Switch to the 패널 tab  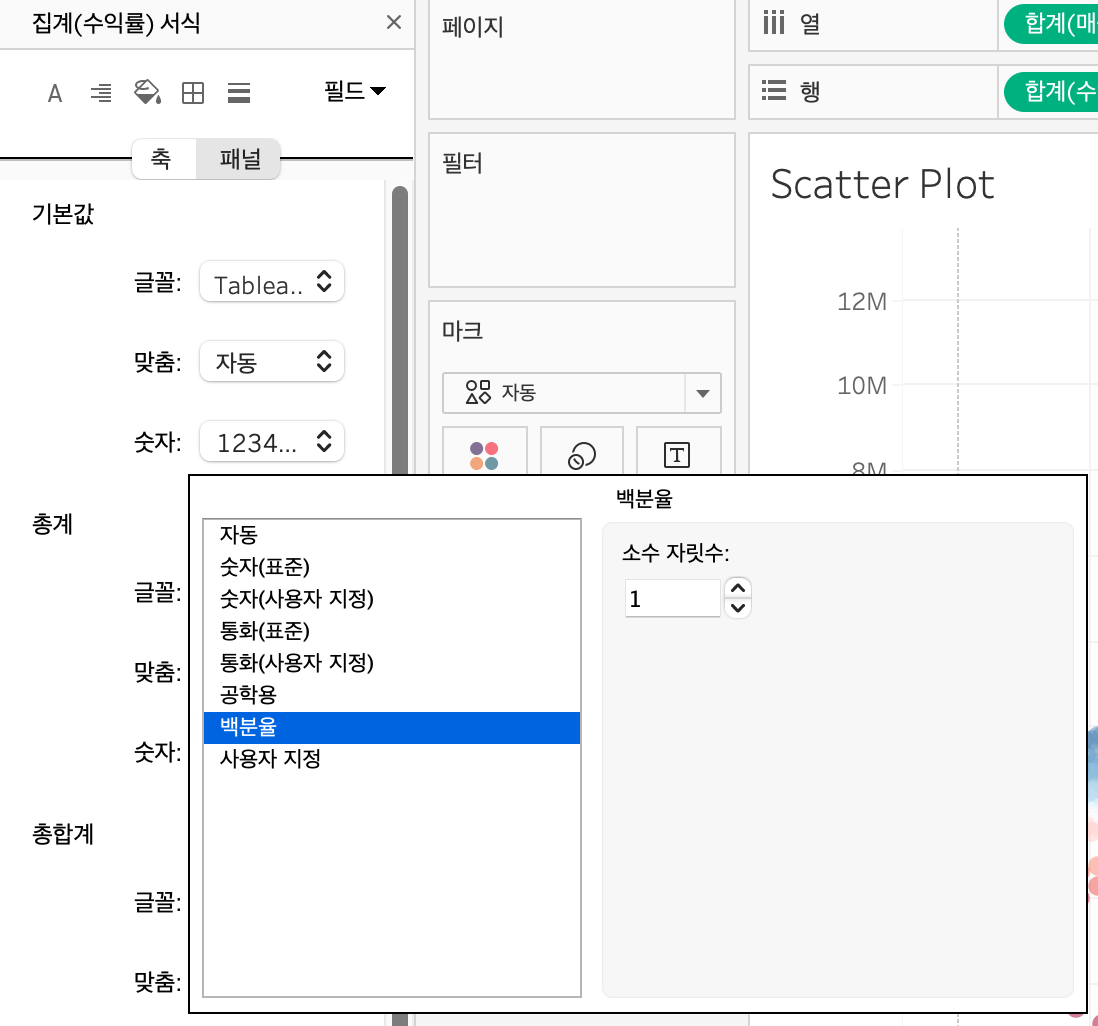[x=239, y=159]
